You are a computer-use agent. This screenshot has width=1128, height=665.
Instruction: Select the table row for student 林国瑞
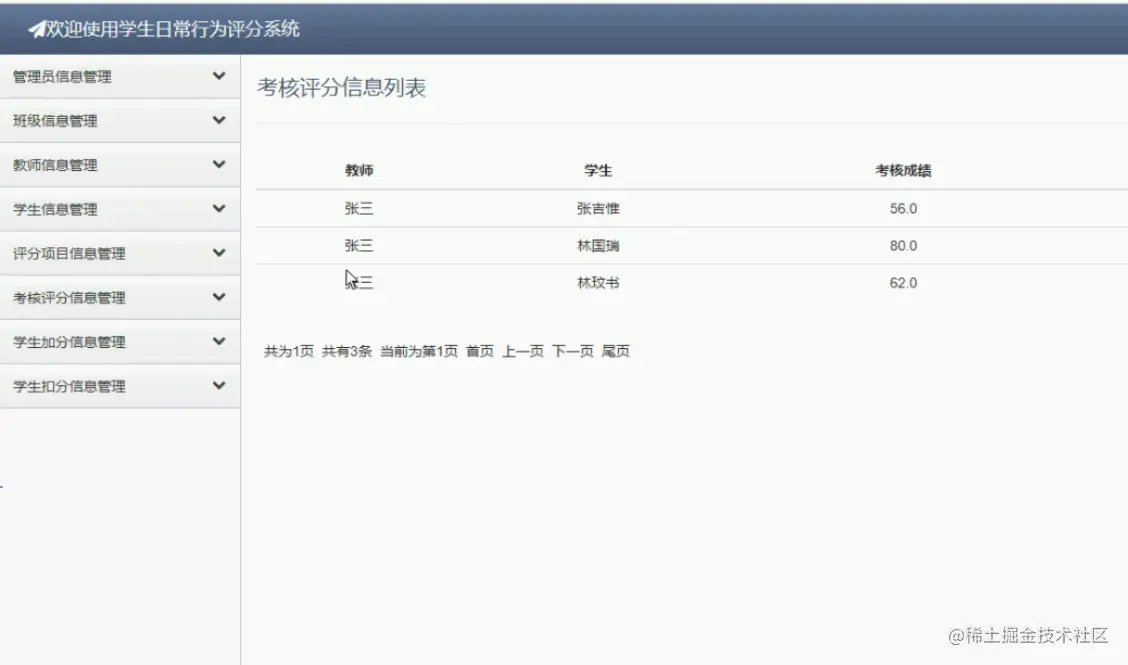pyautogui.click(x=600, y=245)
